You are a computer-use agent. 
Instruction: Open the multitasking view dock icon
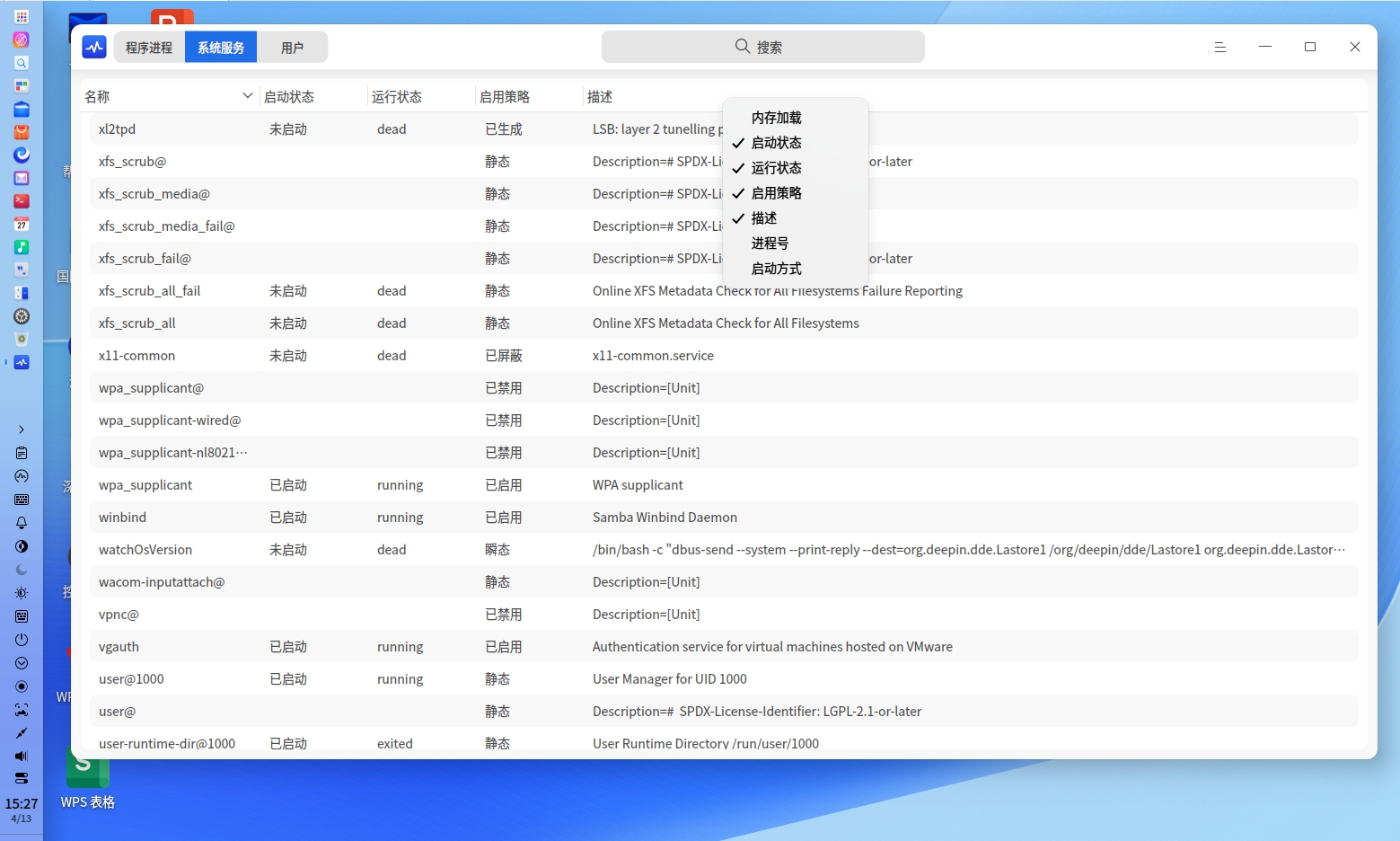point(22,86)
